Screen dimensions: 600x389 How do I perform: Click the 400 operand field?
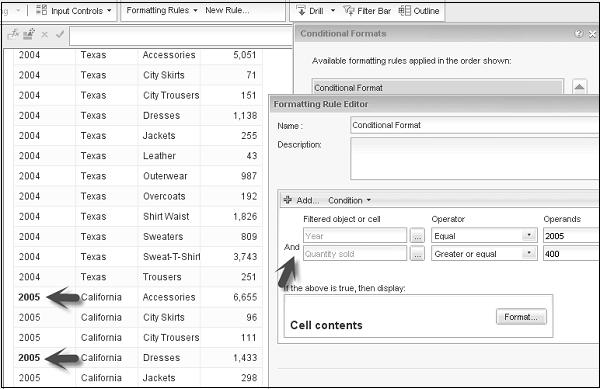click(x=571, y=254)
